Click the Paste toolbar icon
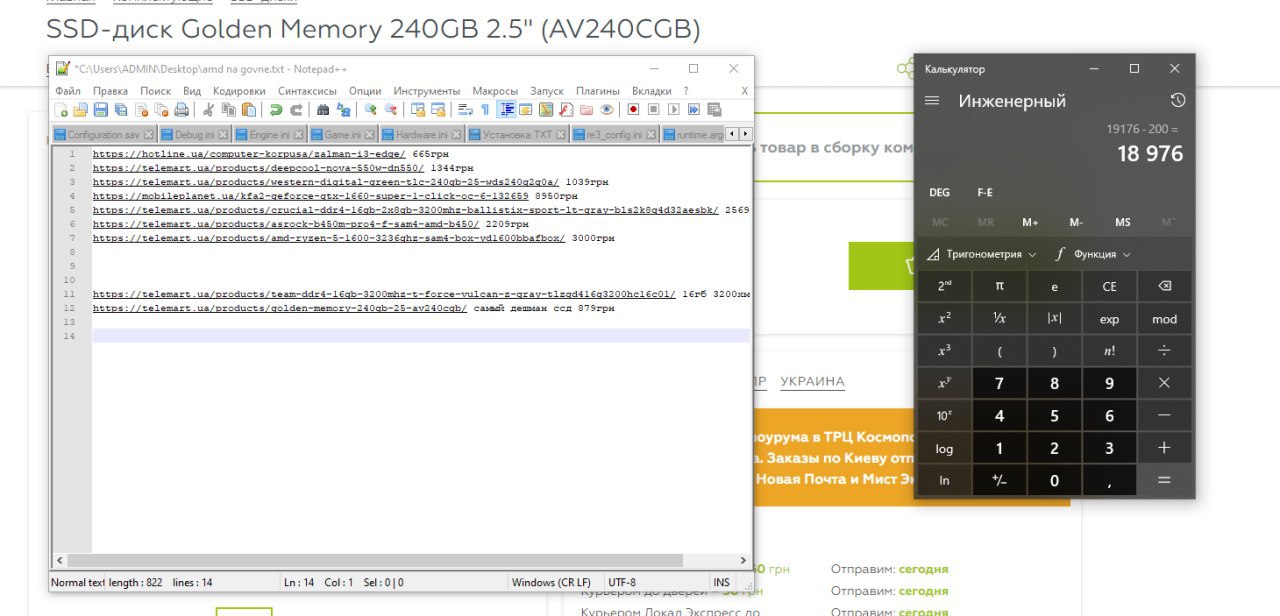Viewport: 1280px width, 616px height. coord(249,110)
